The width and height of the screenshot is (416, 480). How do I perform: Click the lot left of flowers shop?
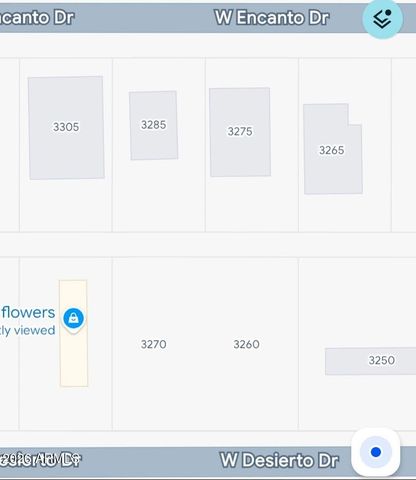tap(9, 343)
